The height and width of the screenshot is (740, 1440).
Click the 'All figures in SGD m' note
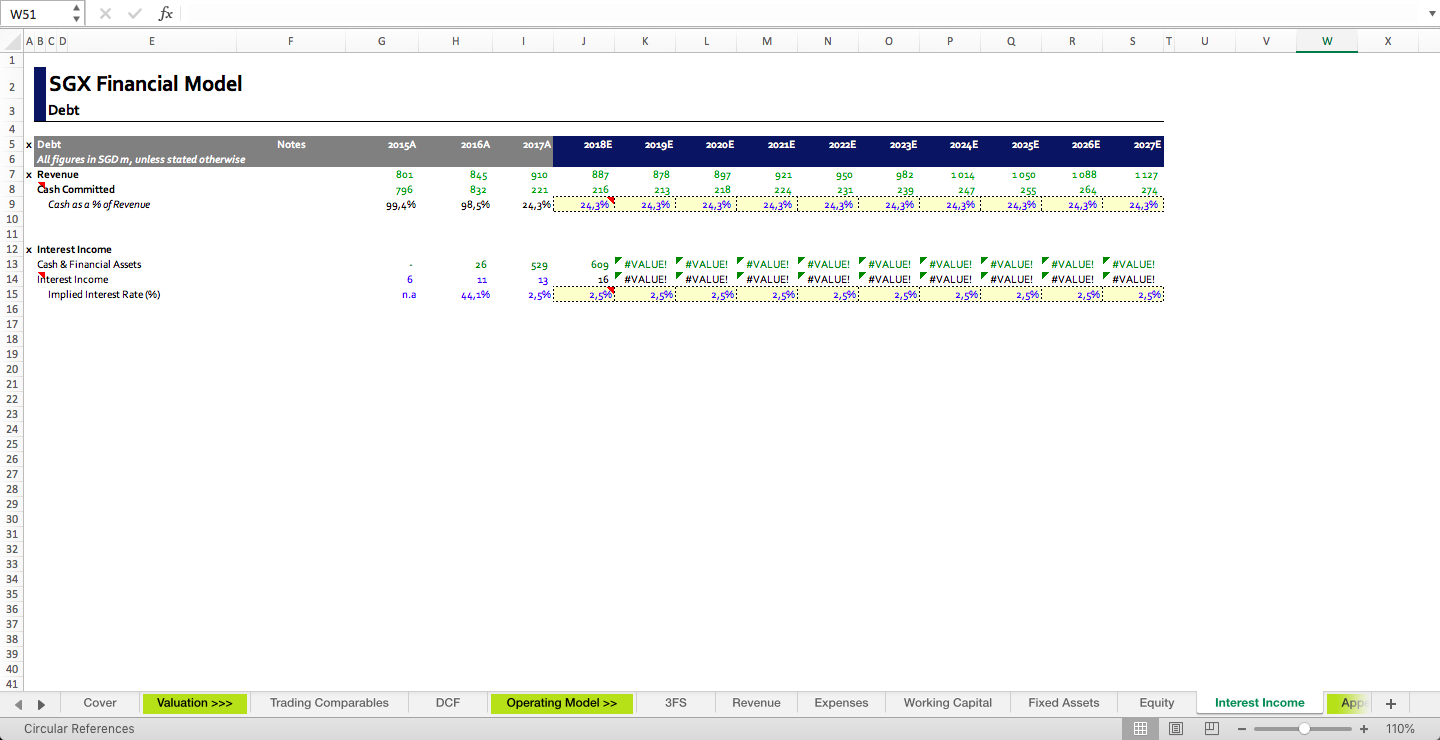click(x=141, y=160)
